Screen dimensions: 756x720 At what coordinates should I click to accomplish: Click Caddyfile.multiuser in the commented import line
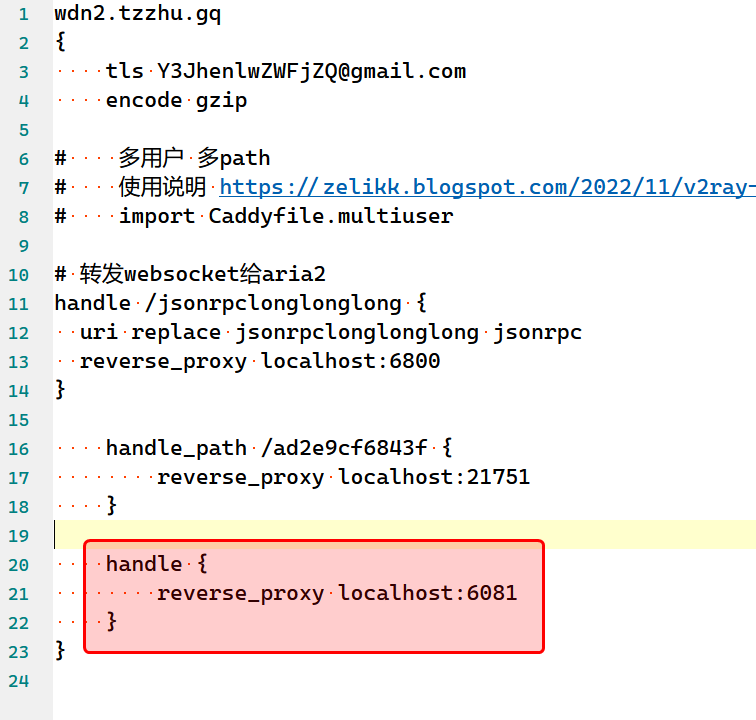(x=330, y=216)
